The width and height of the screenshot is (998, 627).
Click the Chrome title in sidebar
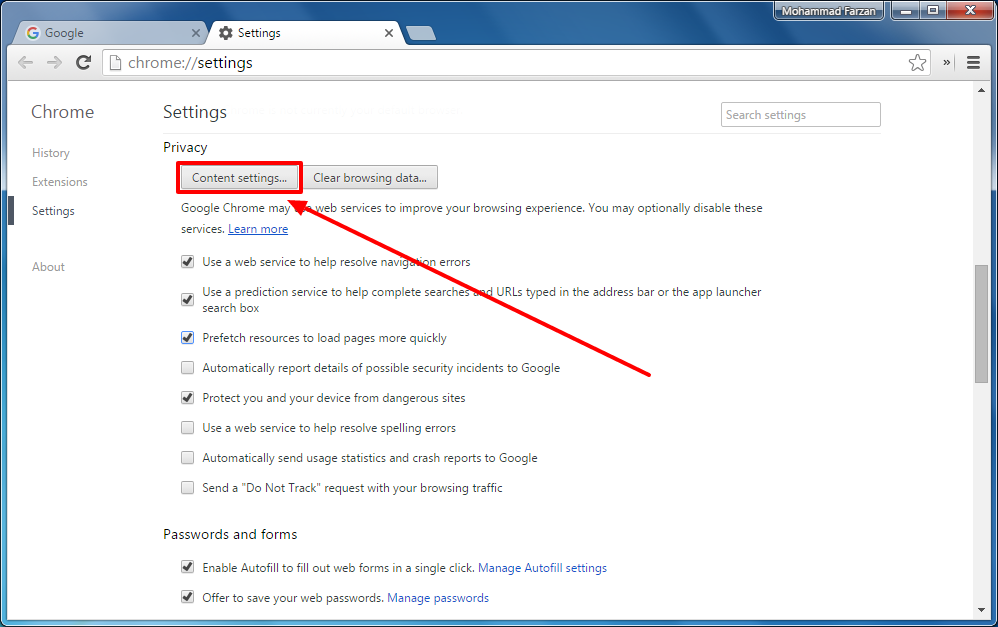click(62, 112)
